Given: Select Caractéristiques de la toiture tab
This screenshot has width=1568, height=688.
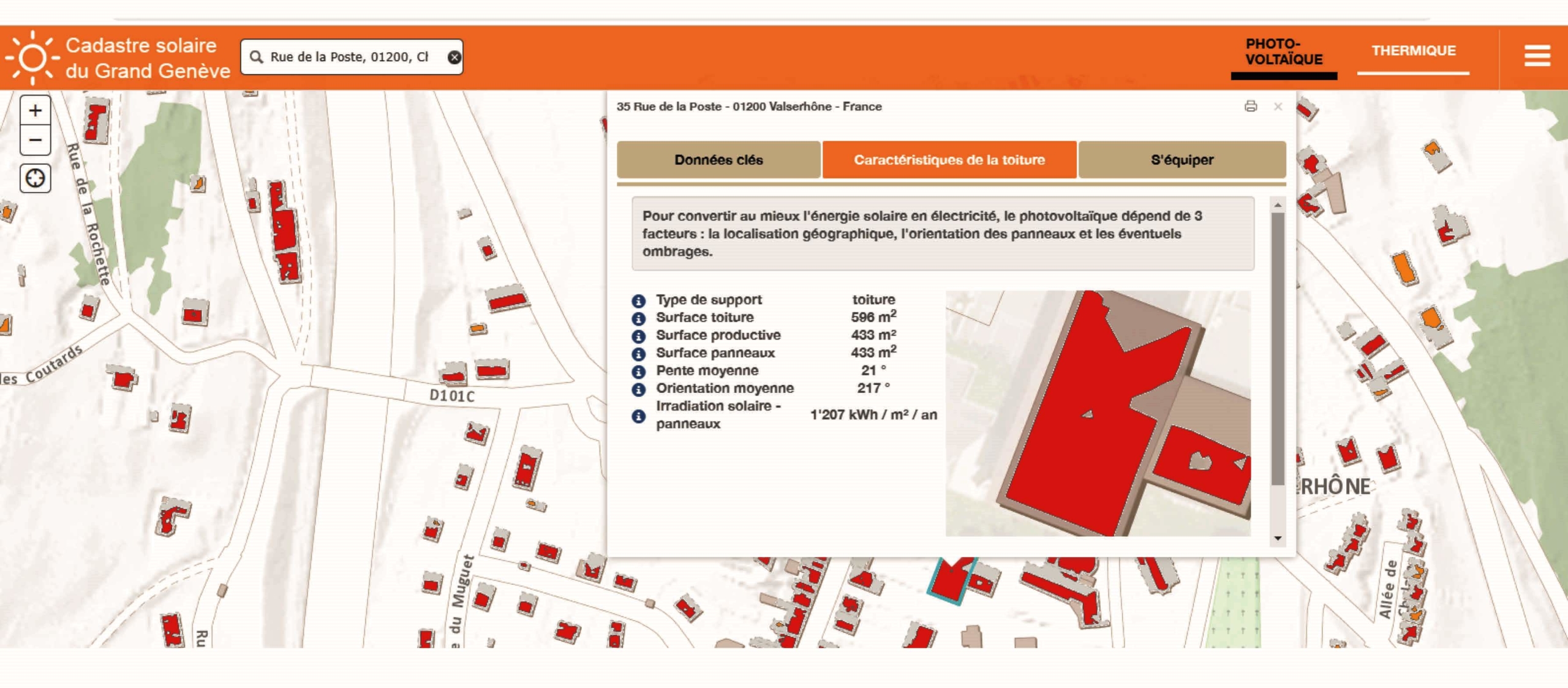Looking at the screenshot, I should tap(949, 160).
